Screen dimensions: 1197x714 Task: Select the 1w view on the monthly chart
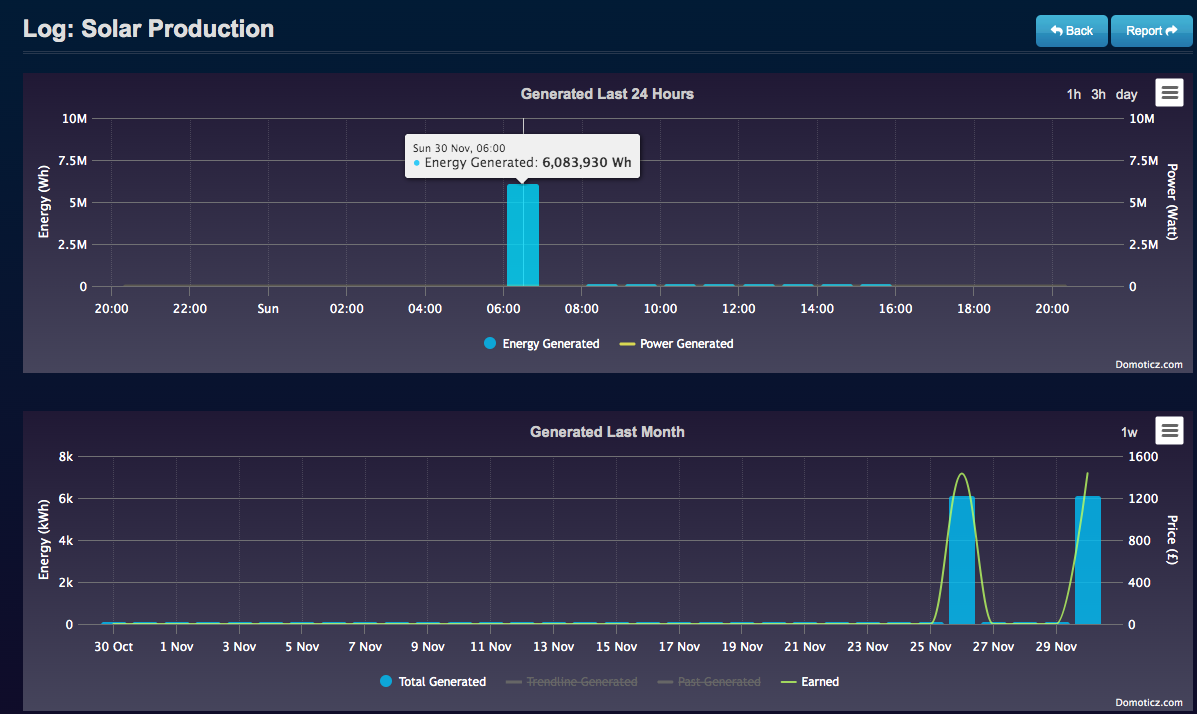1129,431
